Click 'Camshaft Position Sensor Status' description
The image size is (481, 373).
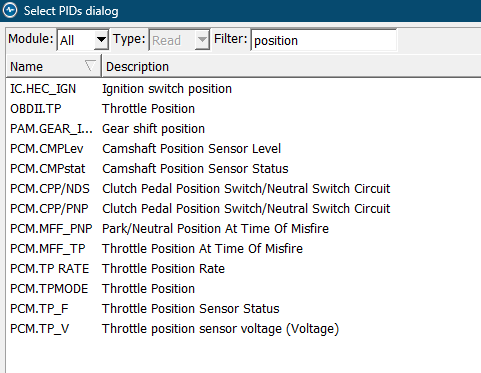[195, 169]
